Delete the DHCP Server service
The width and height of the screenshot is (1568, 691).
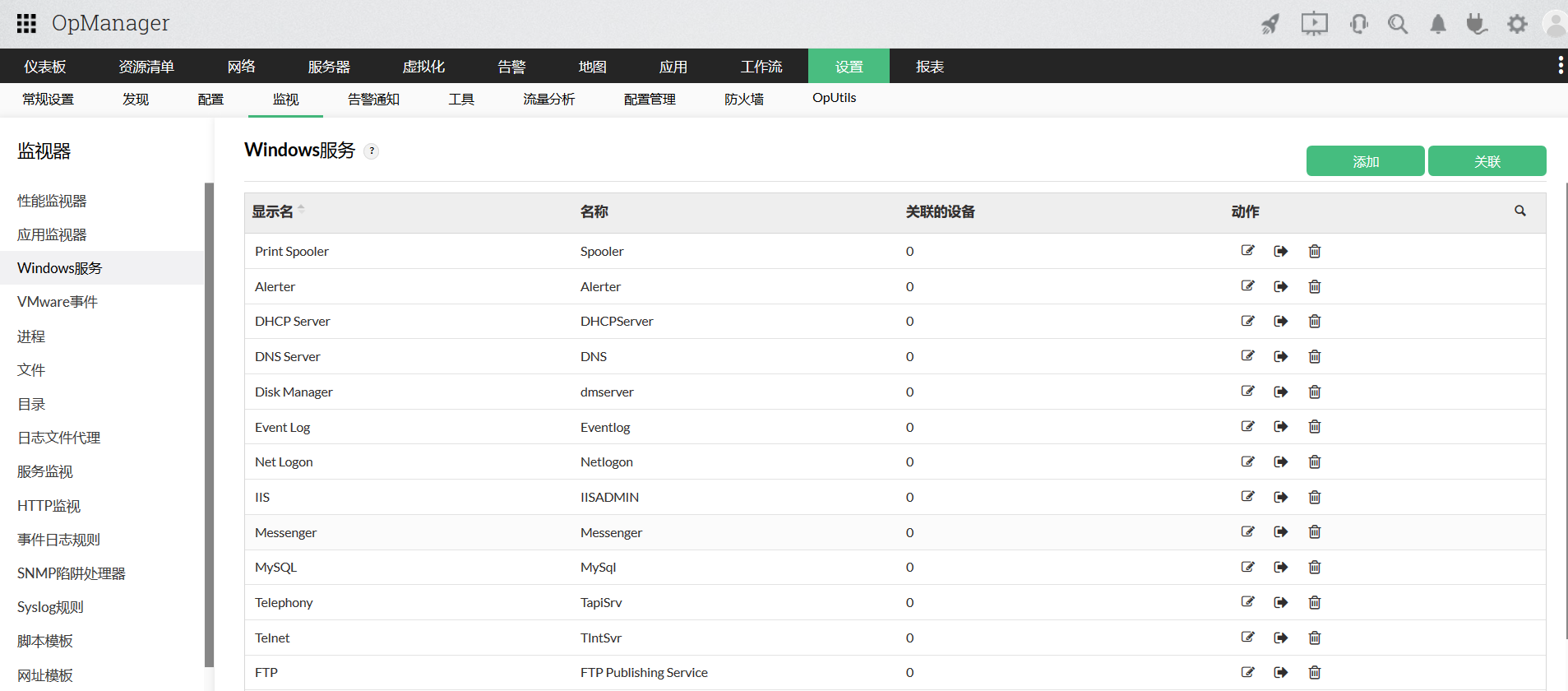pos(1315,321)
